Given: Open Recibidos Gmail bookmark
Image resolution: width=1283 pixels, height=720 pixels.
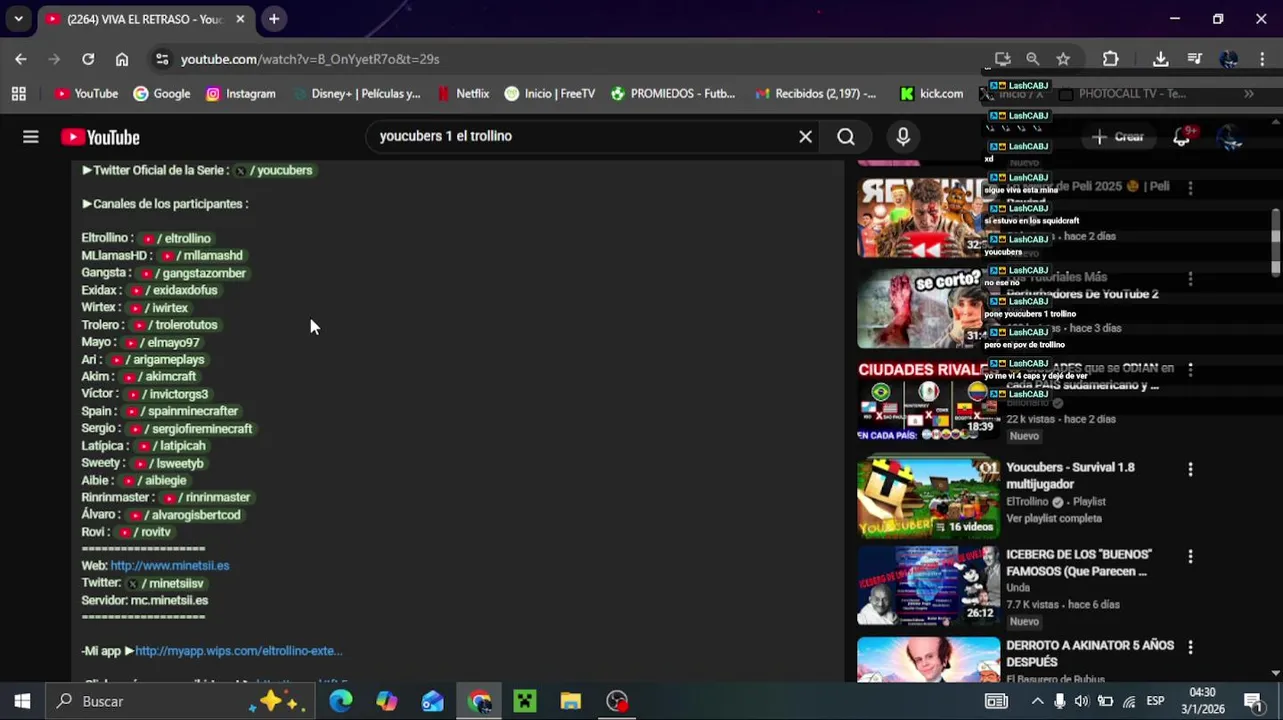Looking at the screenshot, I should tap(816, 93).
